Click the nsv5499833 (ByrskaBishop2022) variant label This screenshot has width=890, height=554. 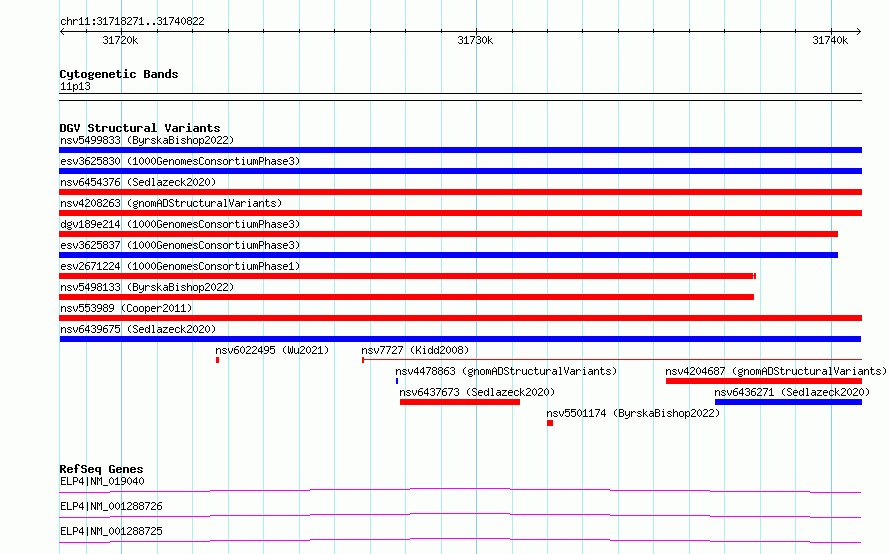(147, 140)
